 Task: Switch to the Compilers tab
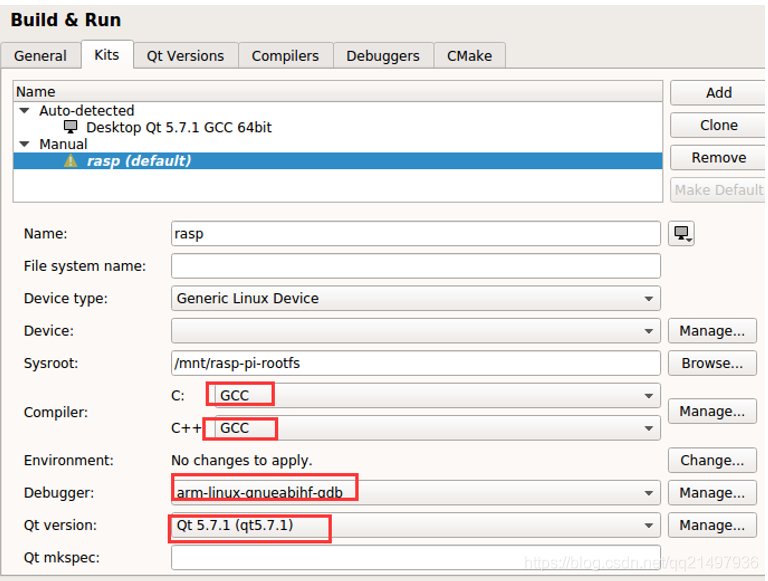pos(285,56)
